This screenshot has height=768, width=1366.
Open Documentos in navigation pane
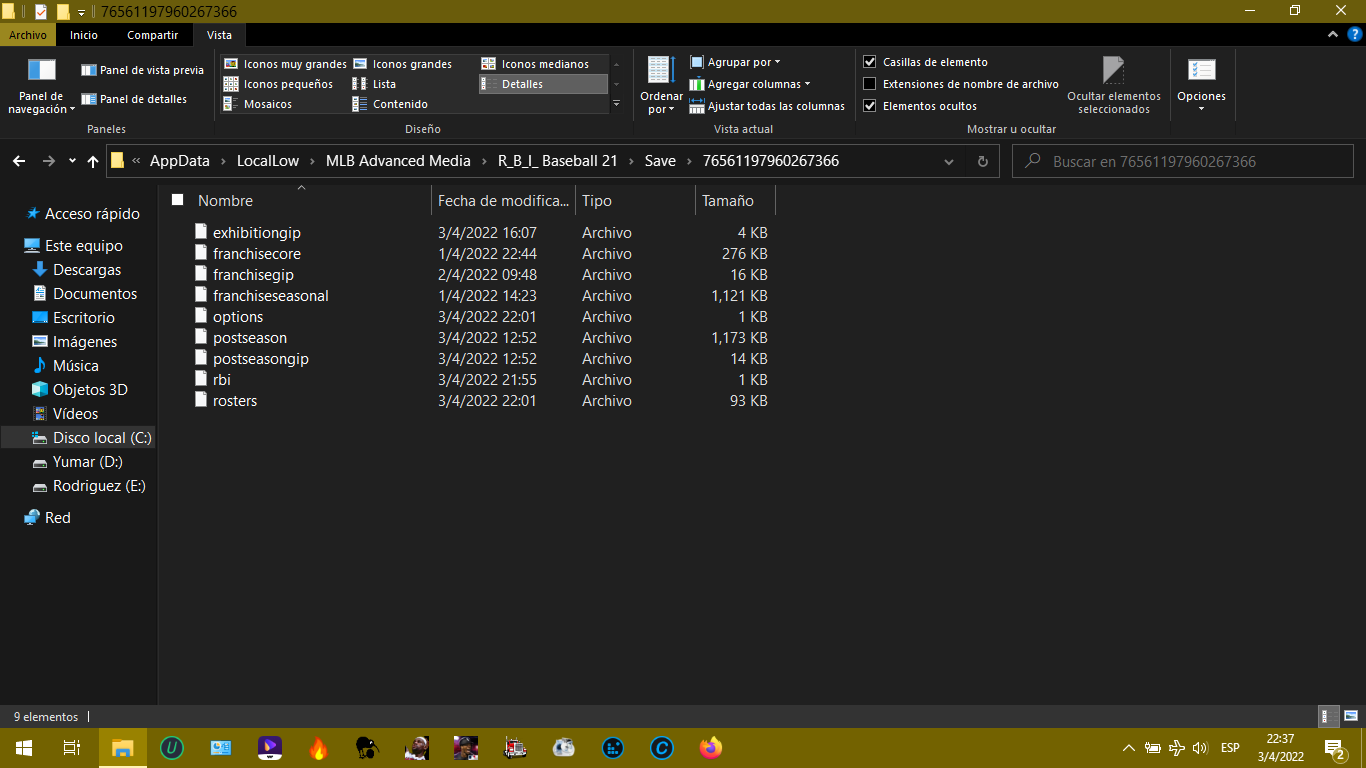(x=95, y=293)
